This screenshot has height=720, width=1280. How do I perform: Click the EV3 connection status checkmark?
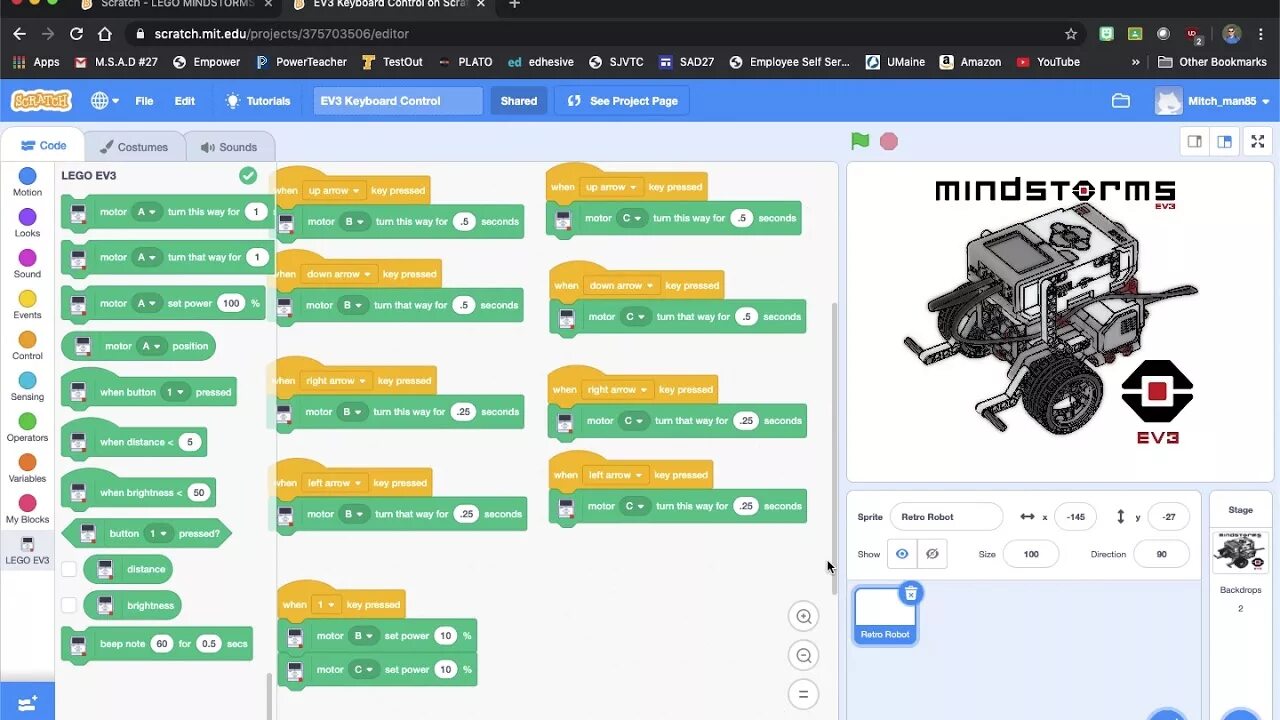pos(248,176)
